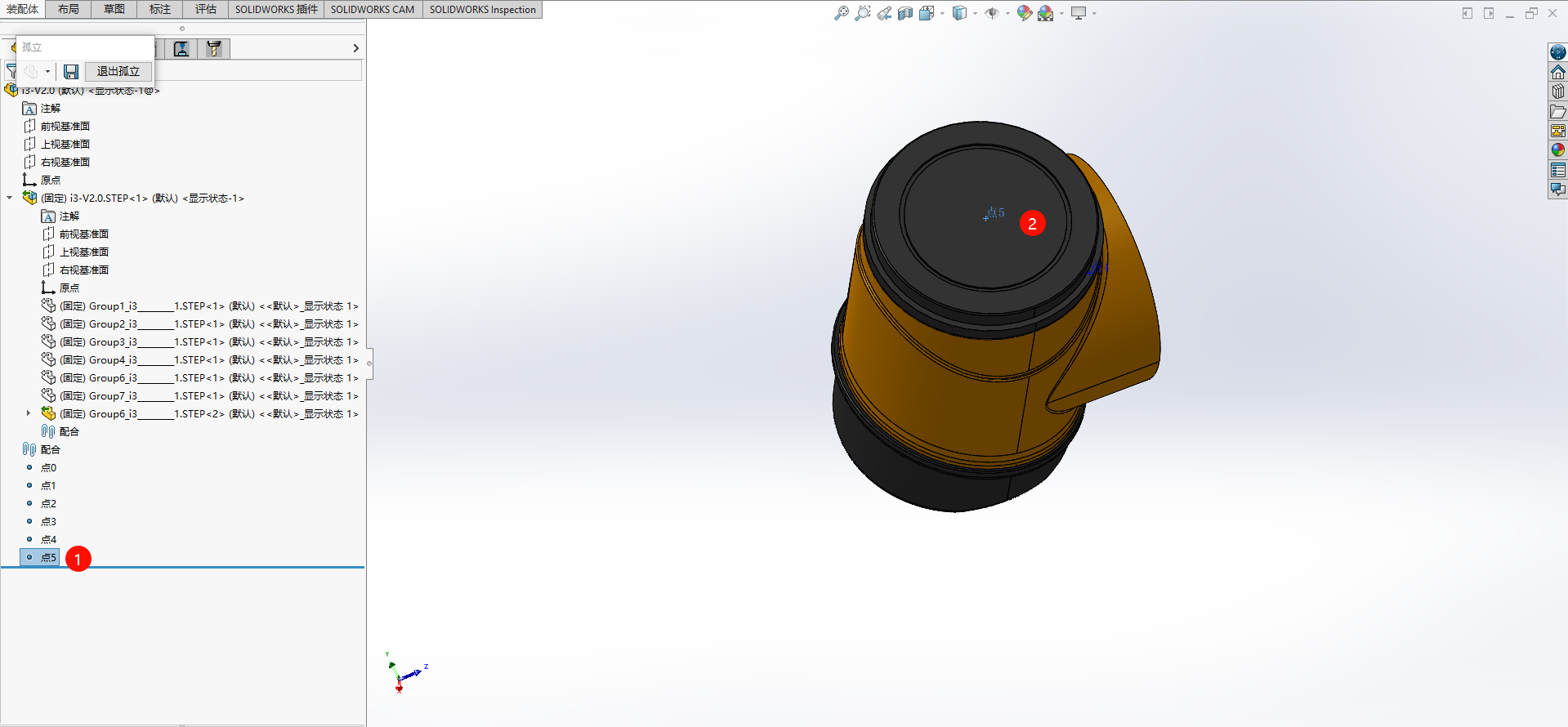Click the Hide/Show Items eye icon
This screenshot has width=1568, height=727.
pyautogui.click(x=992, y=13)
